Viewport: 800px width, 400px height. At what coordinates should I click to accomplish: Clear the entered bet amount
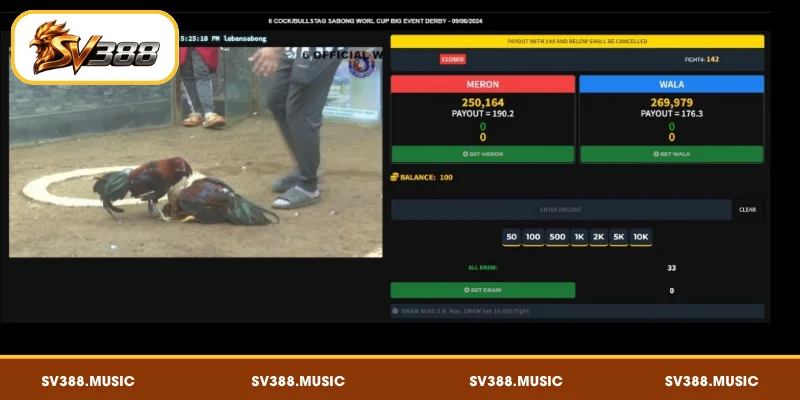coord(747,210)
